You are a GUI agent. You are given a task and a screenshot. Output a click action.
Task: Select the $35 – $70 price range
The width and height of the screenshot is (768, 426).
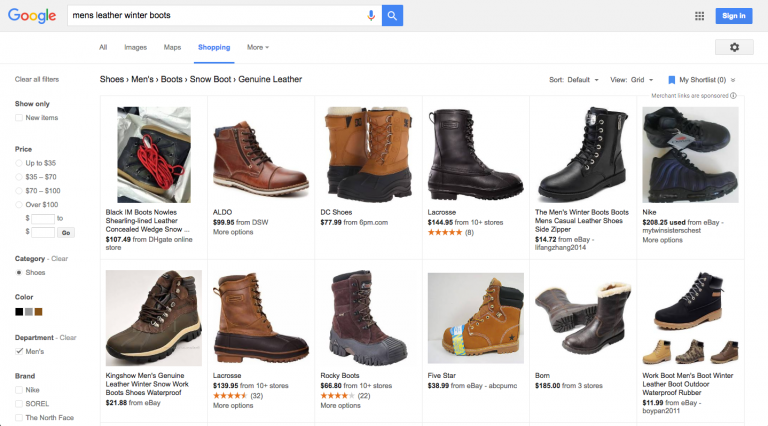point(19,176)
